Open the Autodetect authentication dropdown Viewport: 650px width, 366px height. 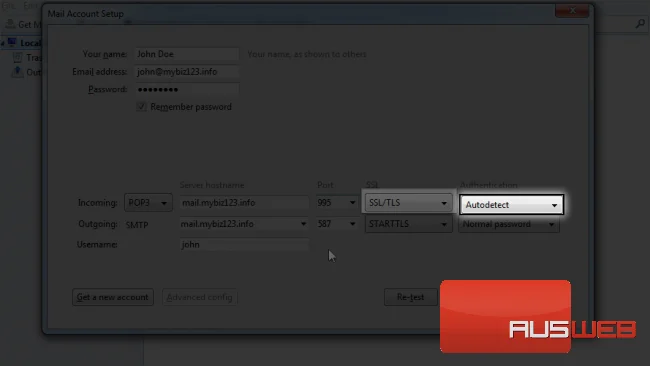(512, 204)
